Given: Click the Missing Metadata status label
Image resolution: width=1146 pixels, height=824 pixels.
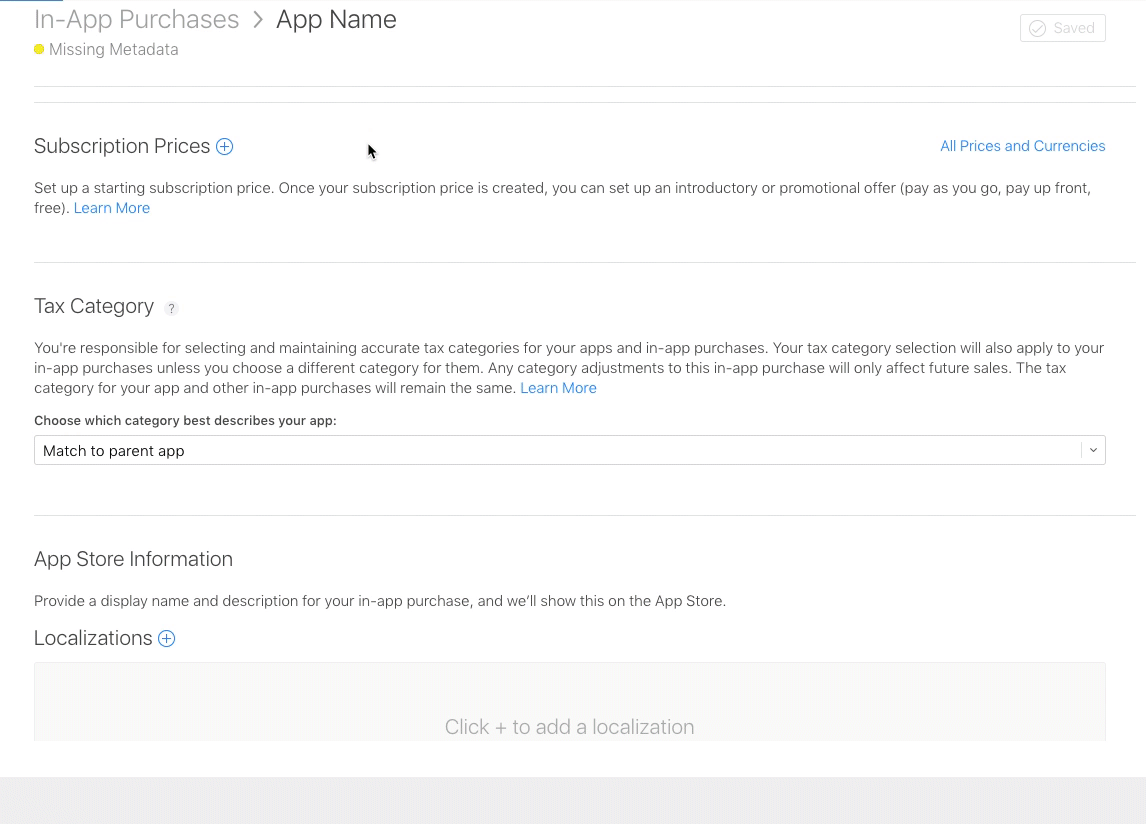Looking at the screenshot, I should pos(113,50).
